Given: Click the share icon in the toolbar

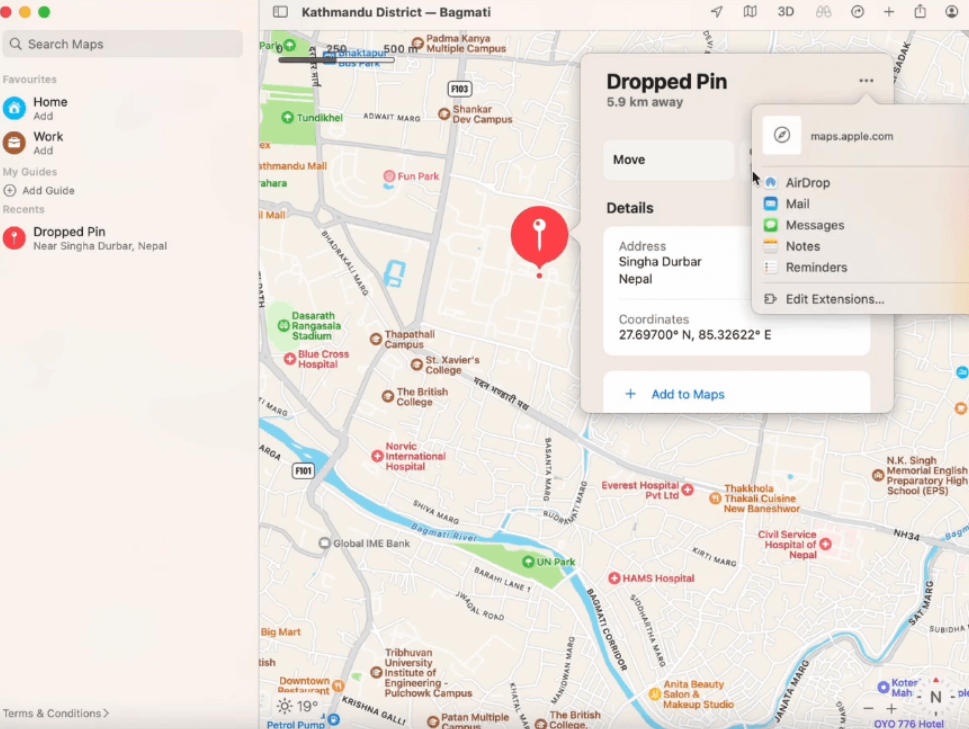Looking at the screenshot, I should point(919,12).
